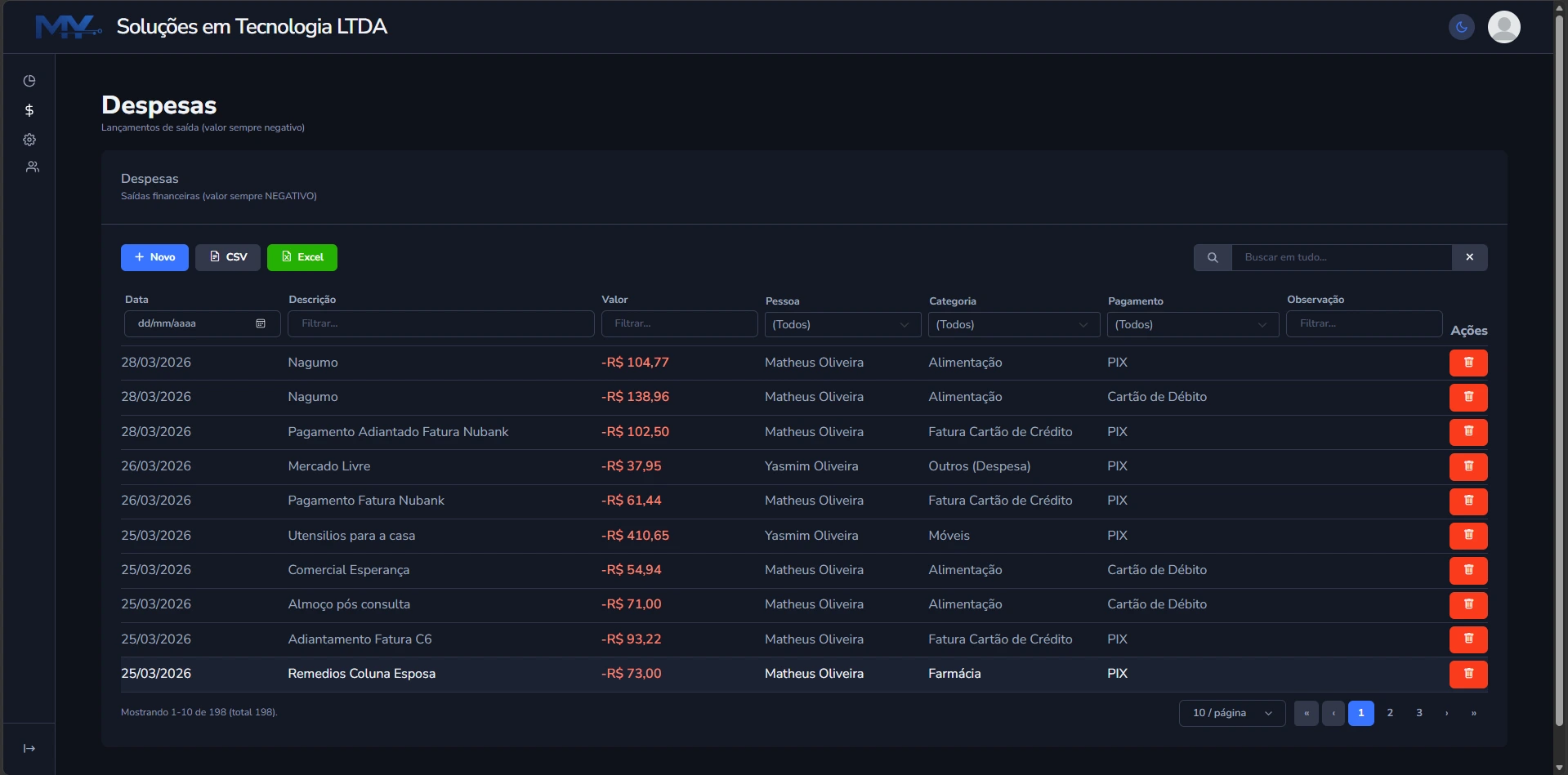1568x775 pixels.
Task: Delete Pagamento Adiantado Fatura Nubank row
Action: pyautogui.click(x=1468, y=431)
